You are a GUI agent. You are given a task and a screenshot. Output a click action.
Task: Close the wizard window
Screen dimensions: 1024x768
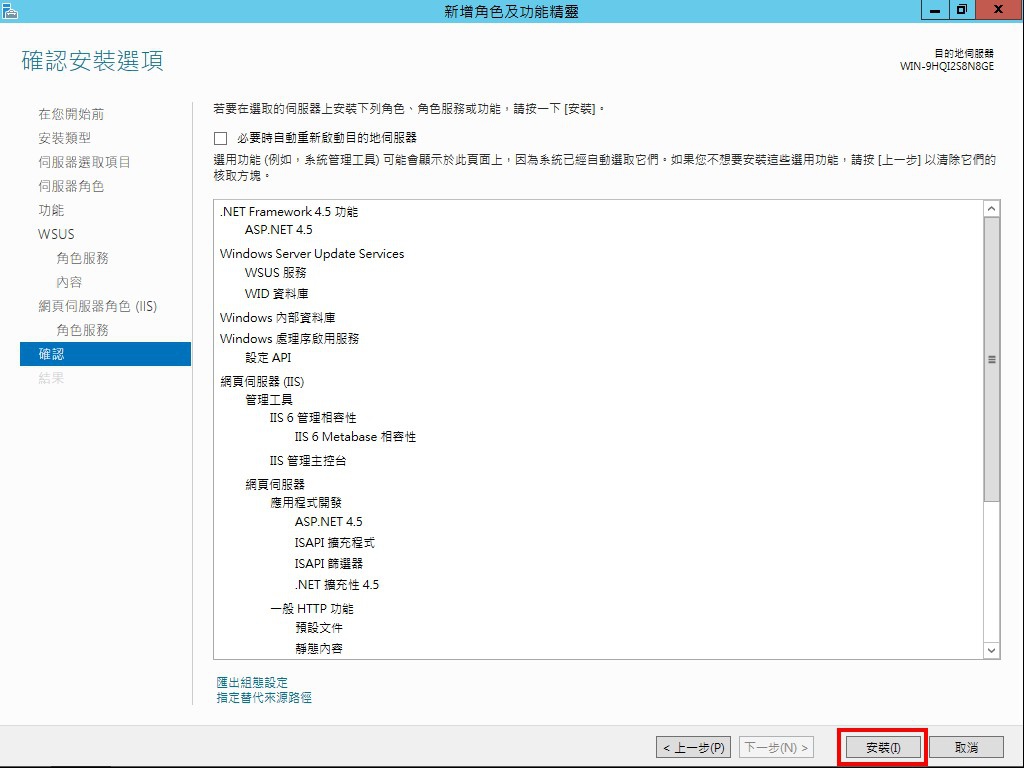999,10
